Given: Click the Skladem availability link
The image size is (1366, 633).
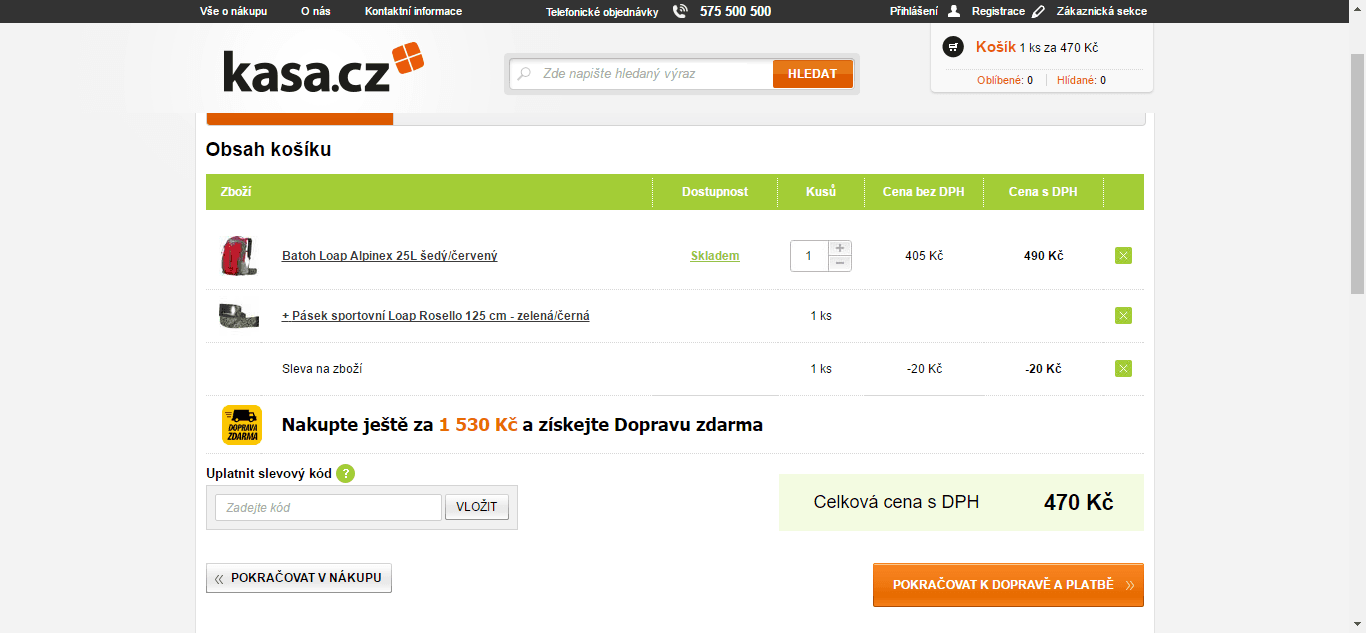Looking at the screenshot, I should tap(715, 256).
